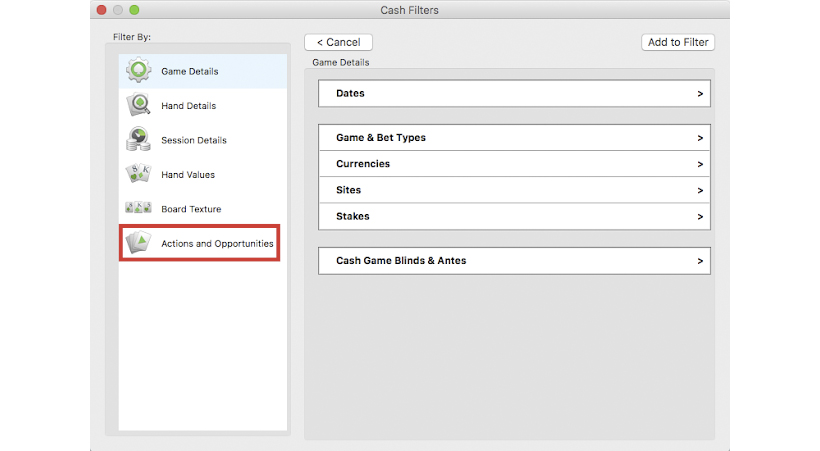This screenshot has width=820, height=451.
Task: Expand the Currencies chevron arrow
Action: (700, 164)
